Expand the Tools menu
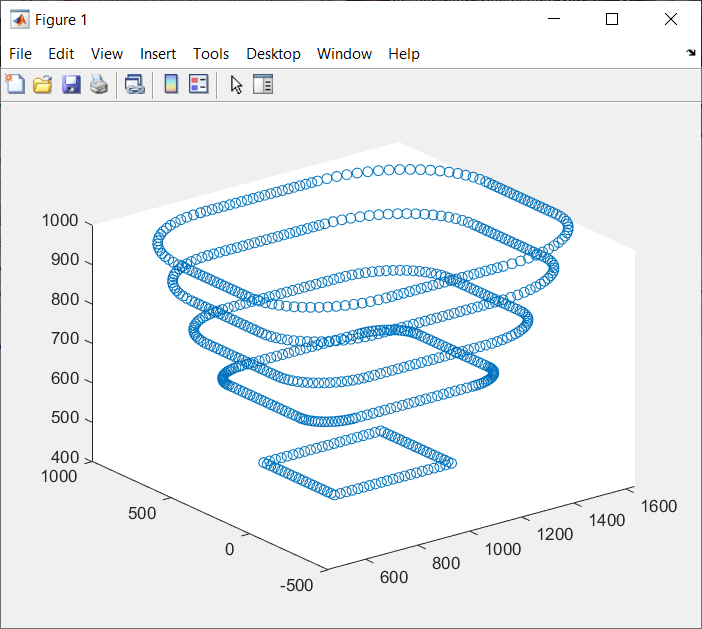This screenshot has height=629, width=702. 211,54
